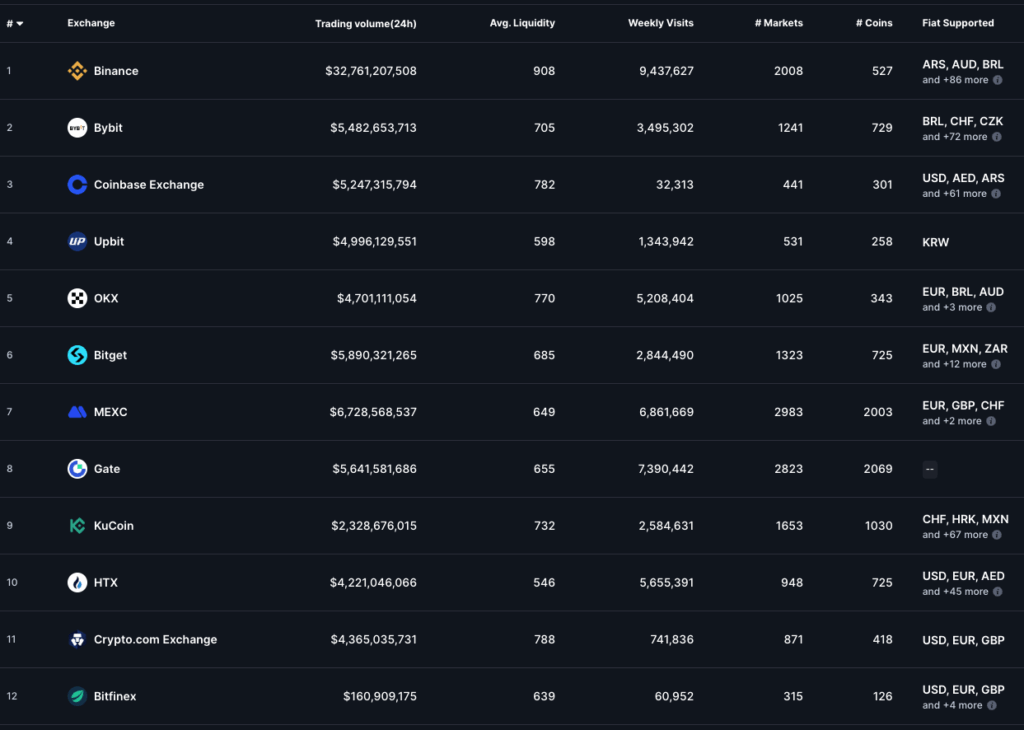
Task: Sort by # Coins header
Action: [874, 23]
